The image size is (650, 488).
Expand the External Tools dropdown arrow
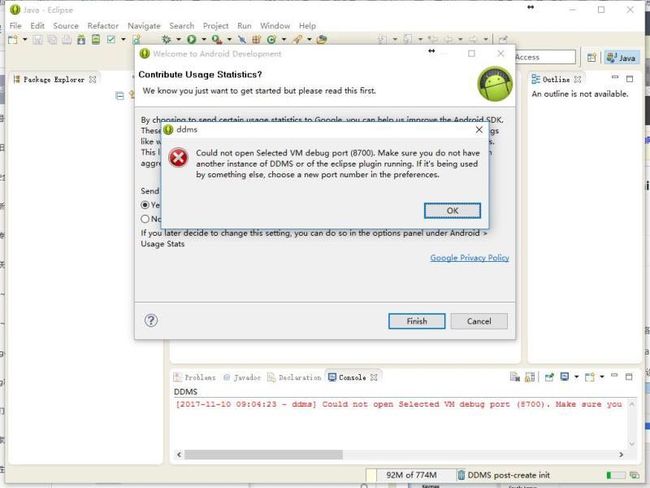[229, 39]
